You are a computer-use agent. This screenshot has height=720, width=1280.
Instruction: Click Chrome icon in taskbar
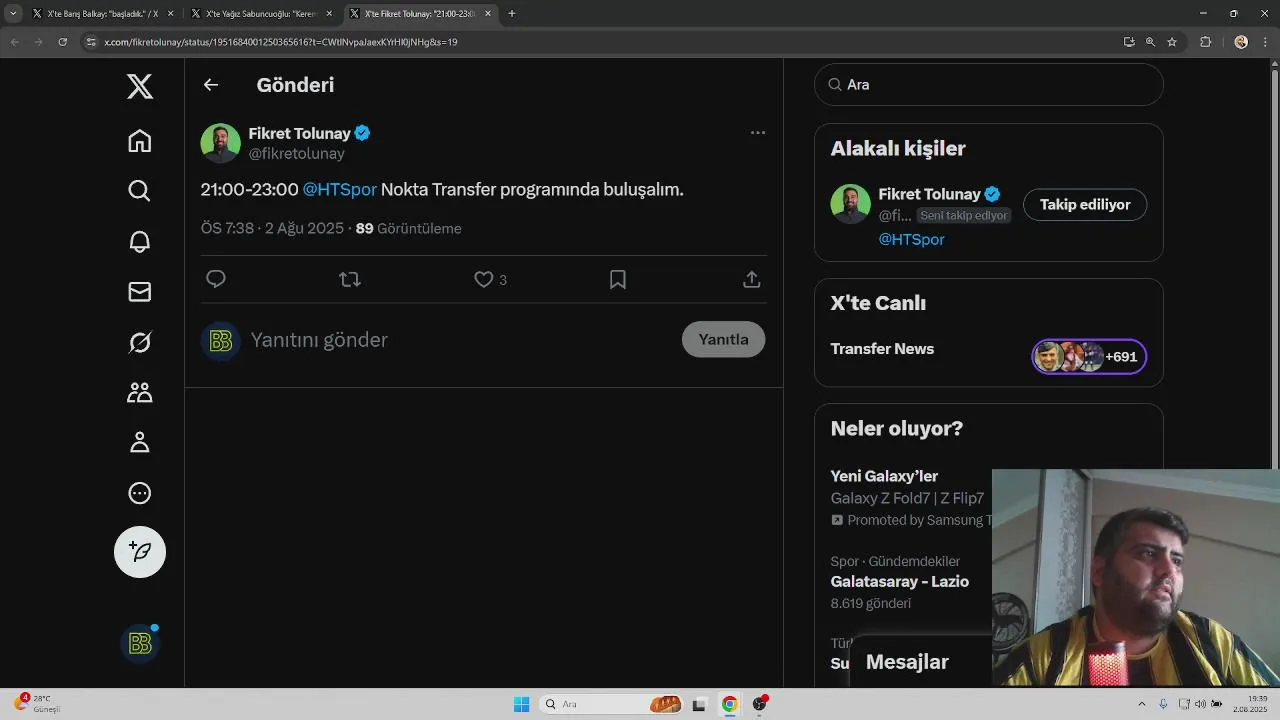pyautogui.click(x=730, y=704)
